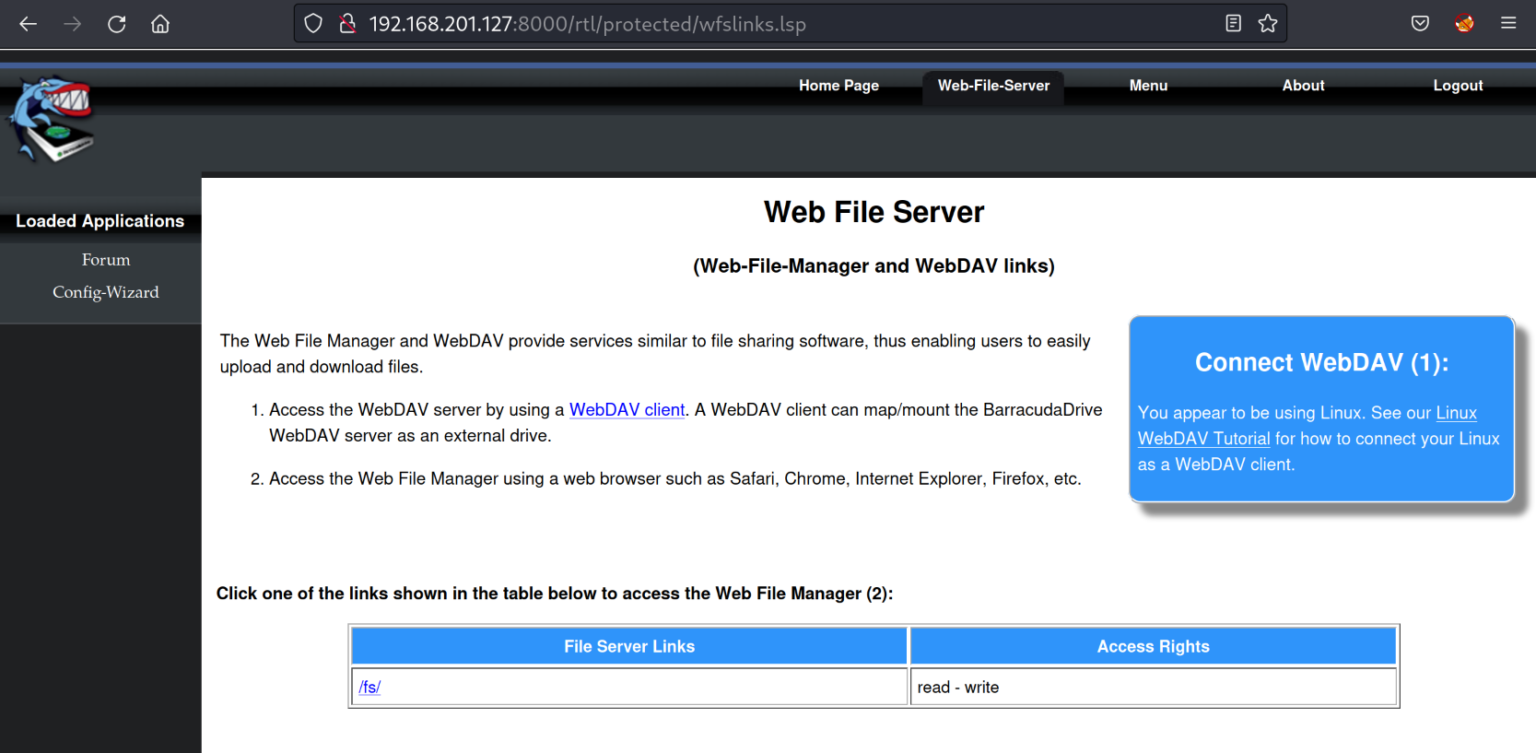Open the /fs/ file server link
The width and height of the screenshot is (1536, 753).
370,688
